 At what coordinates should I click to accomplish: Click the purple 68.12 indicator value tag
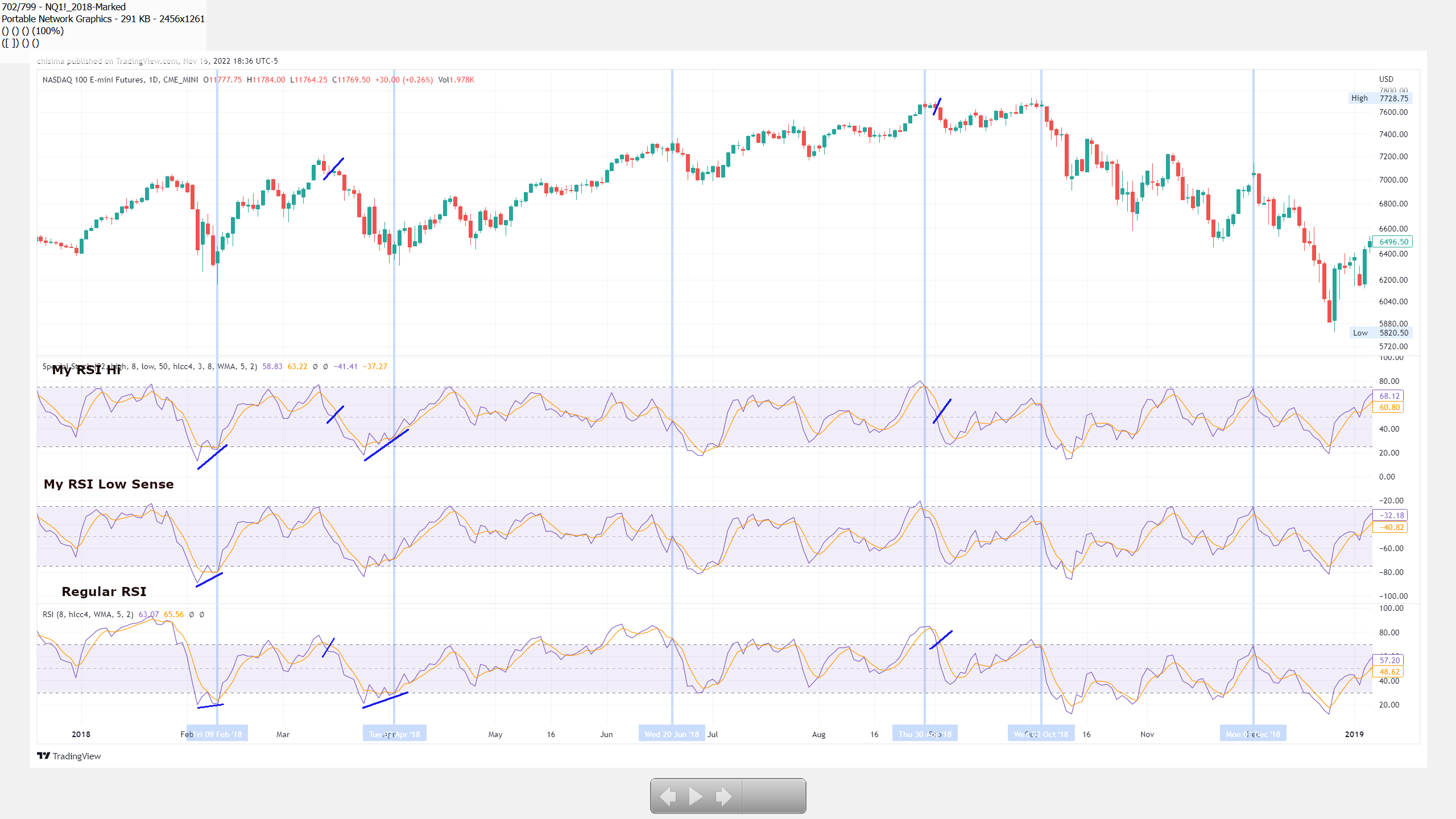point(1389,396)
